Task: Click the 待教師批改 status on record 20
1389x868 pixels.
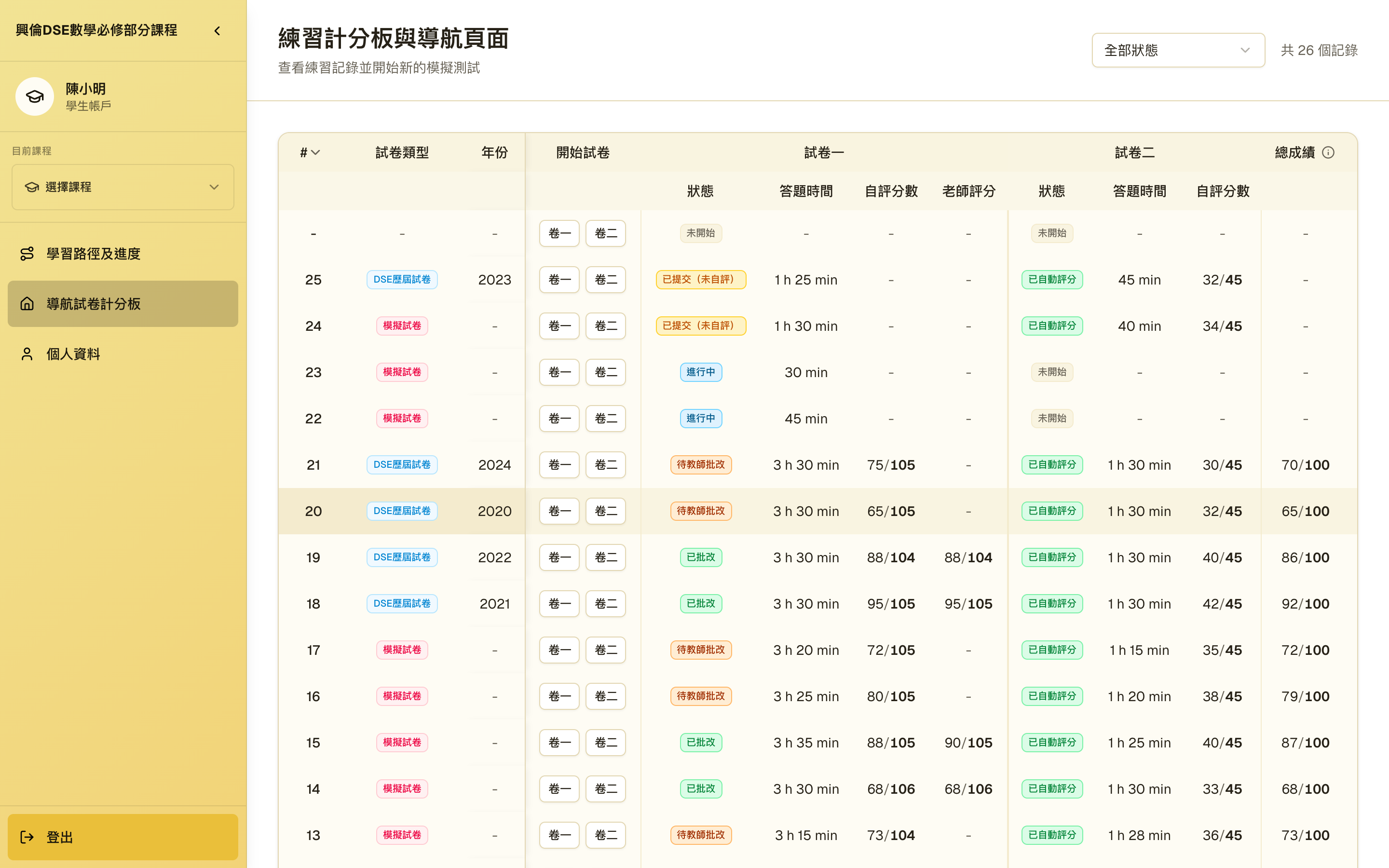Action: pos(701,511)
